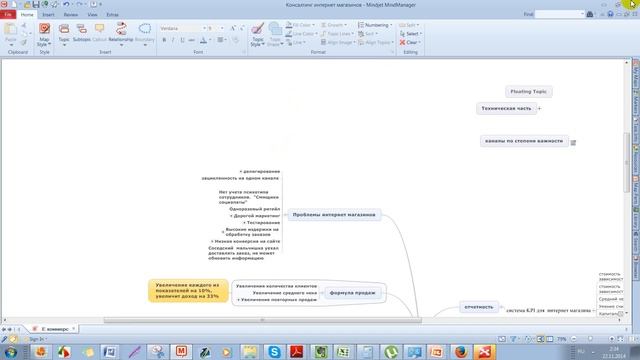Click the Windows Start button
640x360 pixels.
point(11,352)
